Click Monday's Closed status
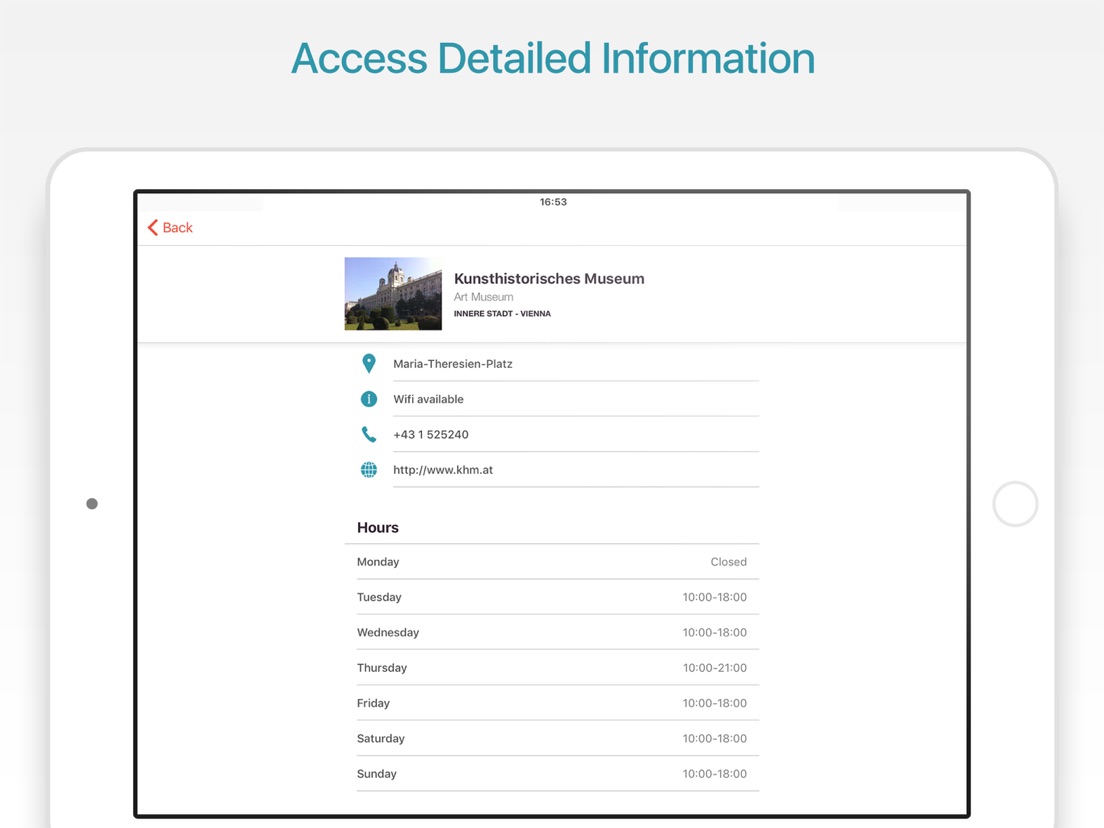The image size is (1104, 828). [729, 562]
